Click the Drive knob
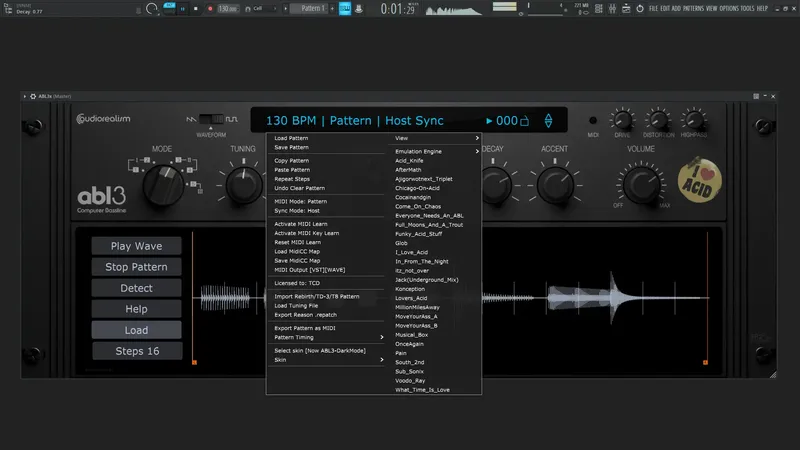This screenshot has width=800, height=450. pos(623,119)
